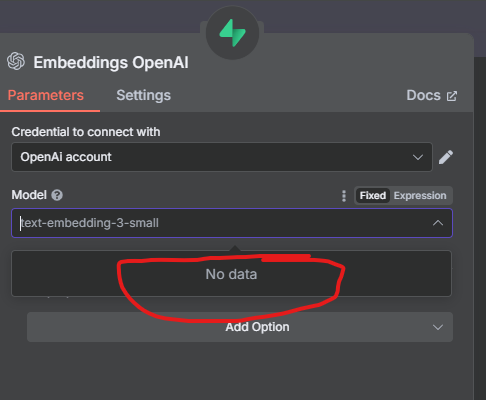Switch the Model field to Expression mode
The width and height of the screenshot is (486, 400).
[420, 195]
